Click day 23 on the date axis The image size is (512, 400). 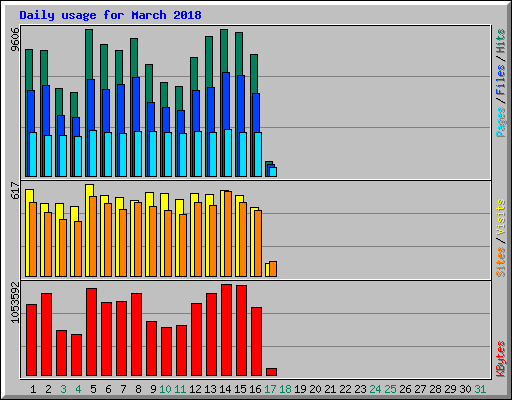click(x=360, y=389)
